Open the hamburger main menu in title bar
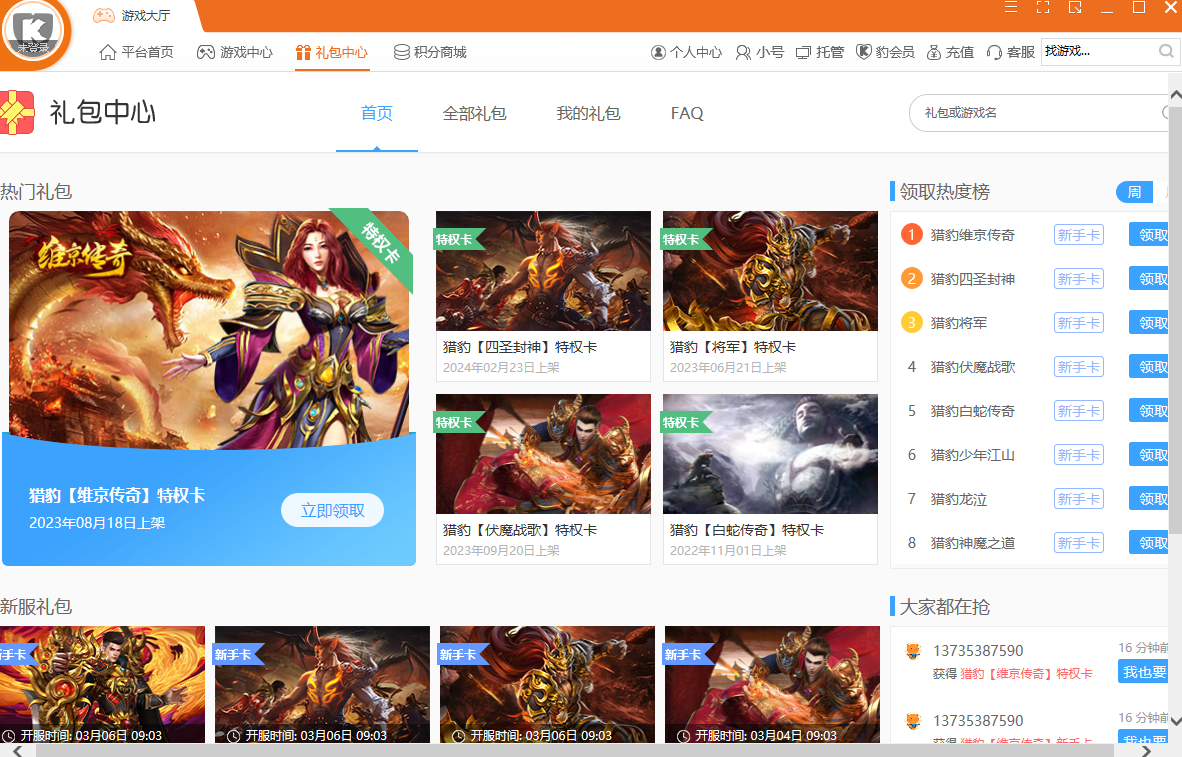 pos(1011,8)
